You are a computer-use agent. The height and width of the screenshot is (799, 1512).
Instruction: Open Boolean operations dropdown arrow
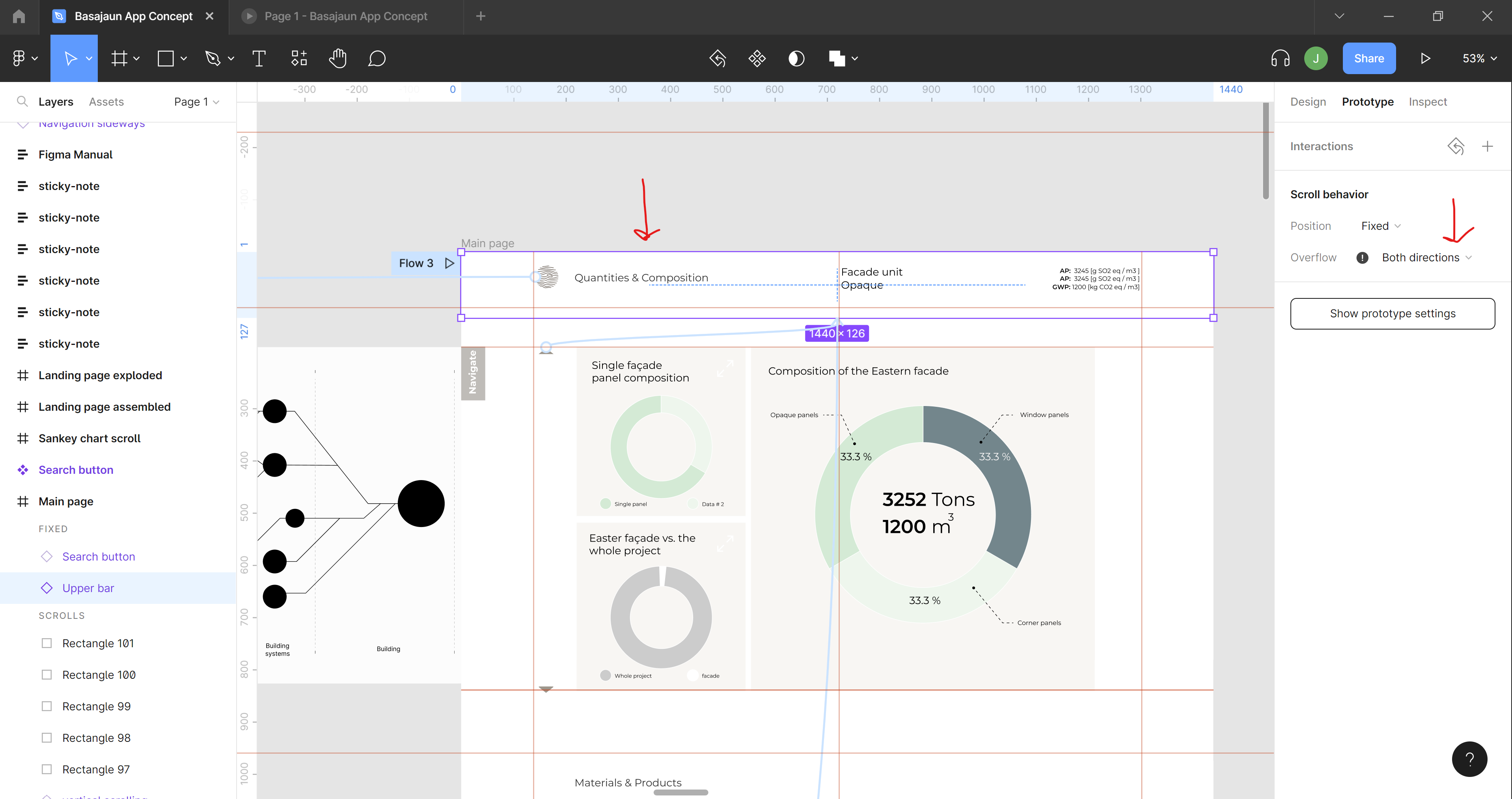coord(855,58)
